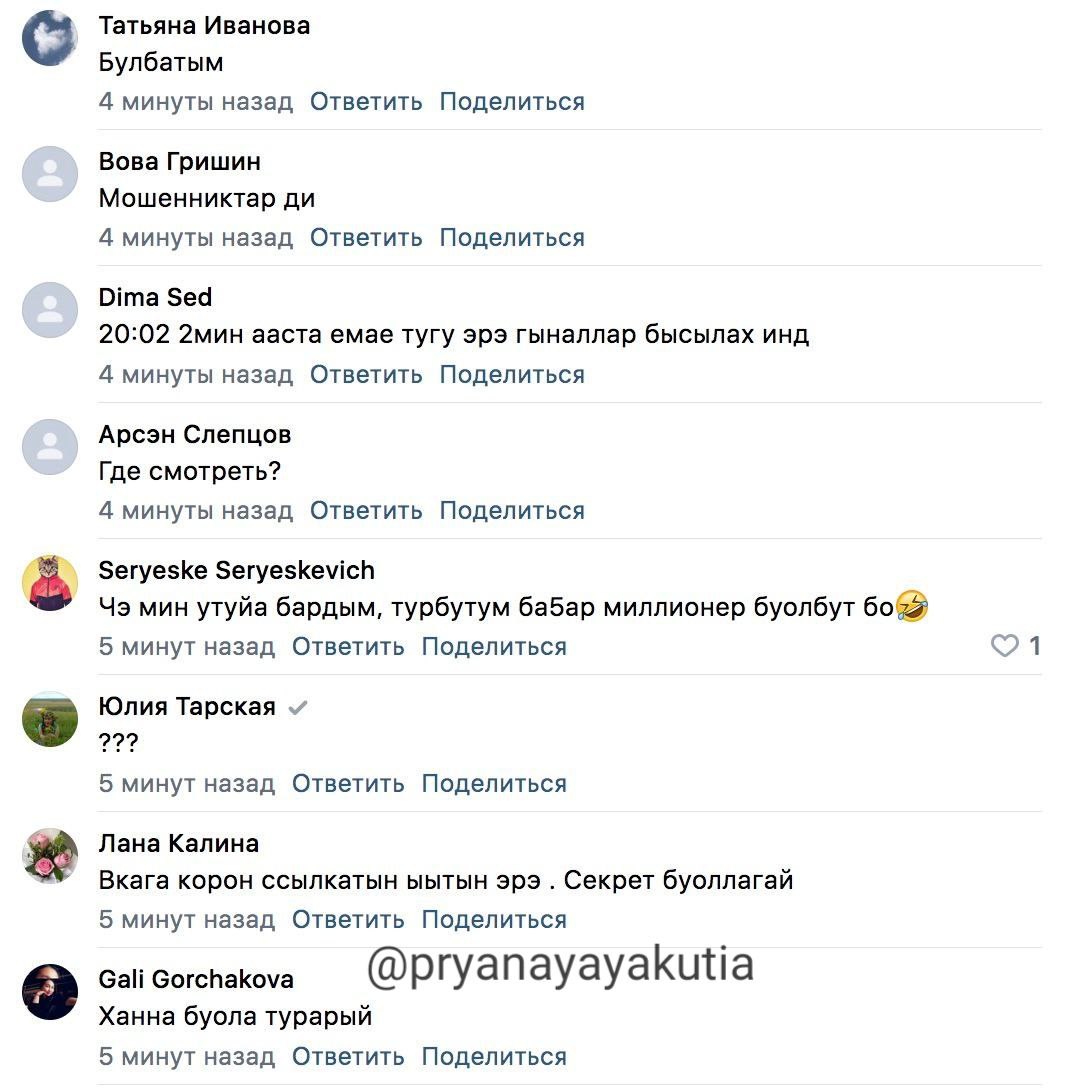The height and width of the screenshot is (1092, 1082).
Task: Share Вова Гришин's comment
Action: [x=512, y=238]
